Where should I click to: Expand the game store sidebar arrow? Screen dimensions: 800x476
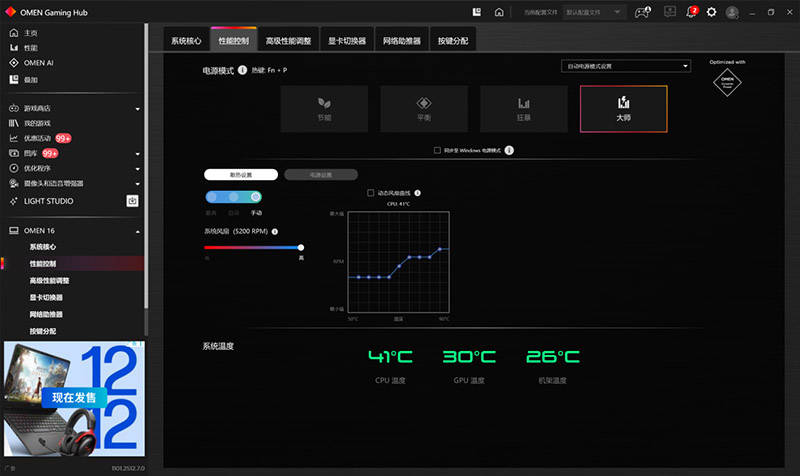click(x=137, y=109)
